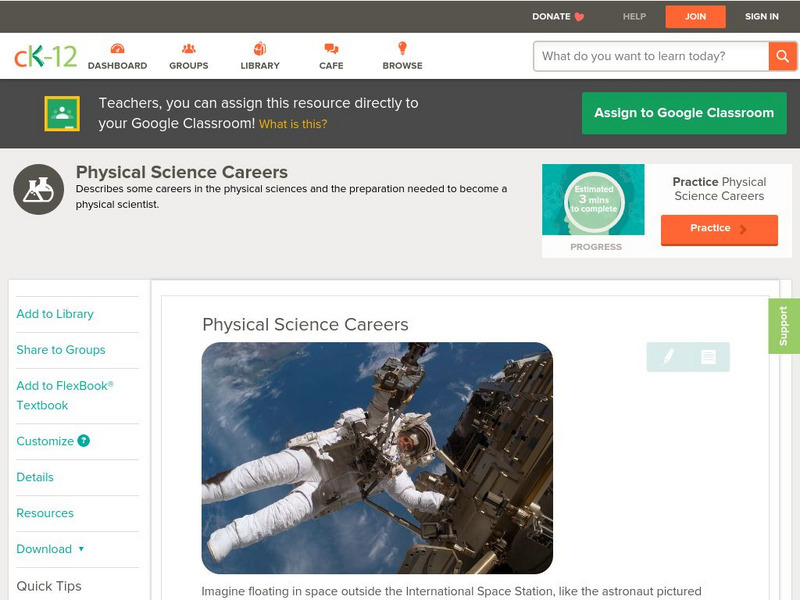Select the Browse lightbulb icon
Screen dimensions: 800x600
click(x=400, y=47)
